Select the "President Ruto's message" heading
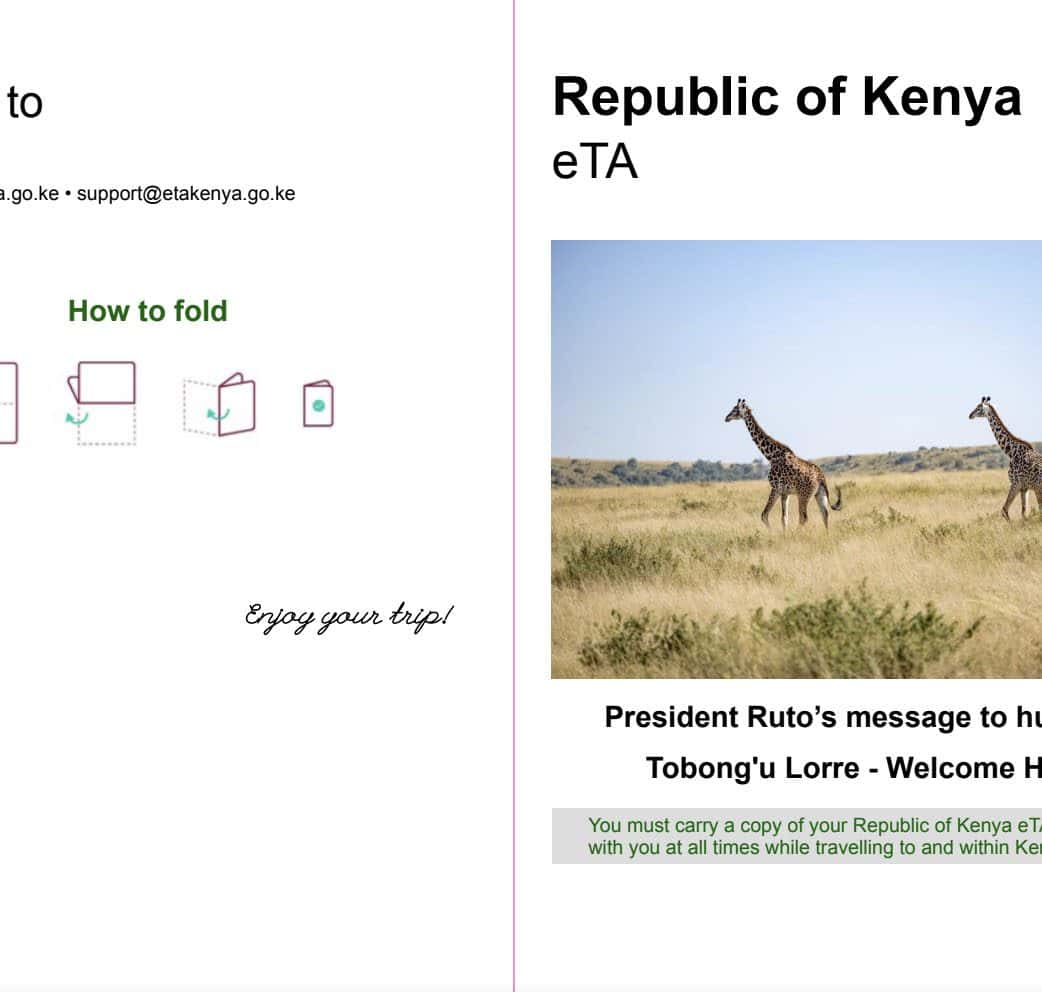This screenshot has height=992, width=1042. [x=822, y=717]
